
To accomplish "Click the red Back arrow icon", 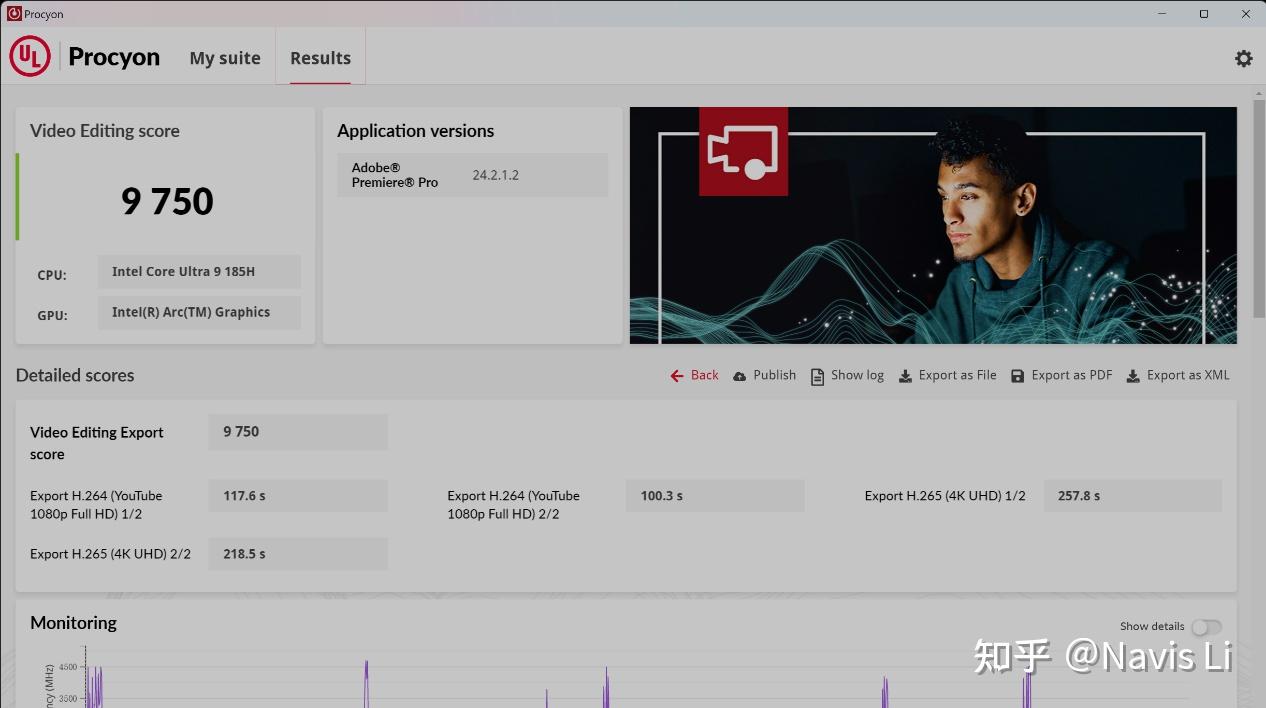I will click(677, 376).
